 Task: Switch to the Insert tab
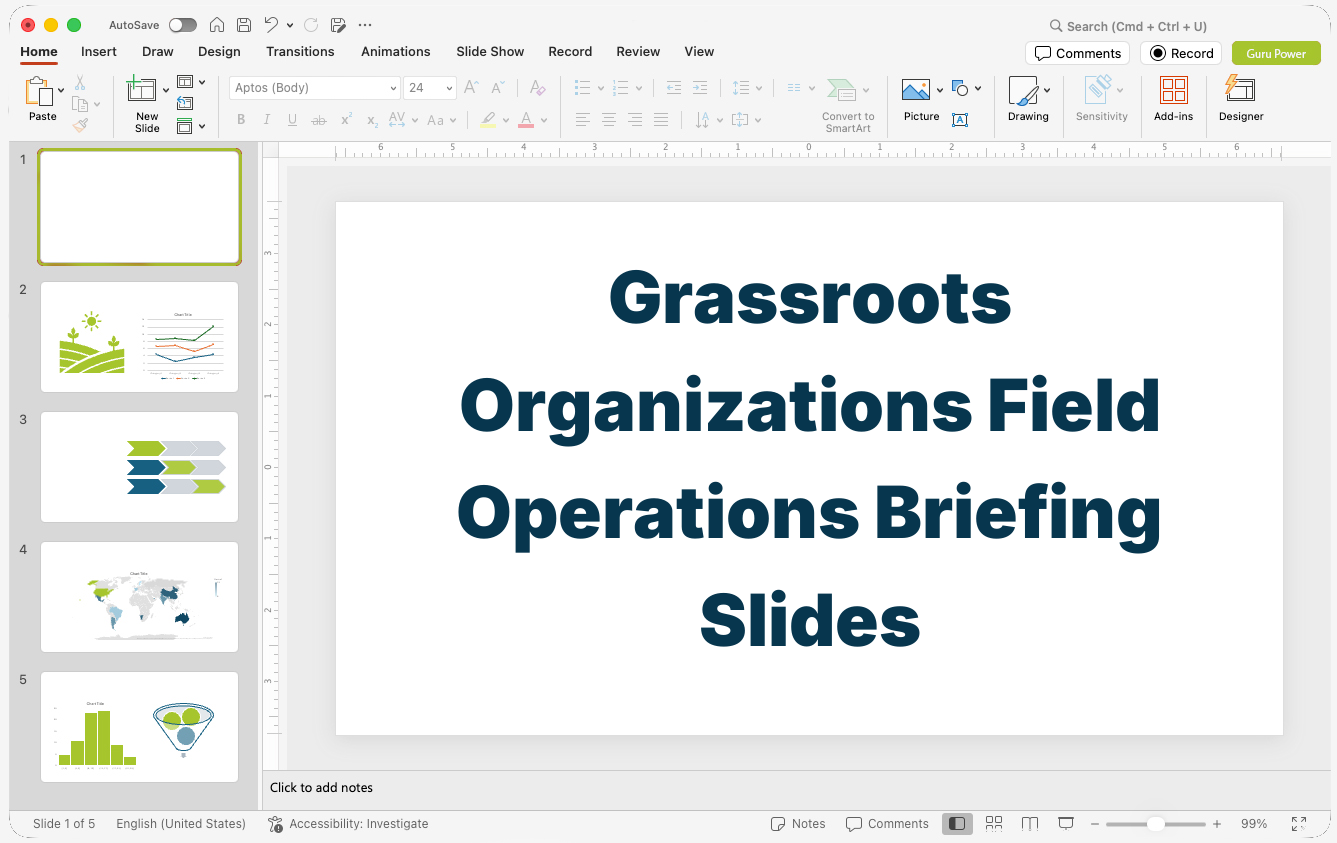point(99,52)
